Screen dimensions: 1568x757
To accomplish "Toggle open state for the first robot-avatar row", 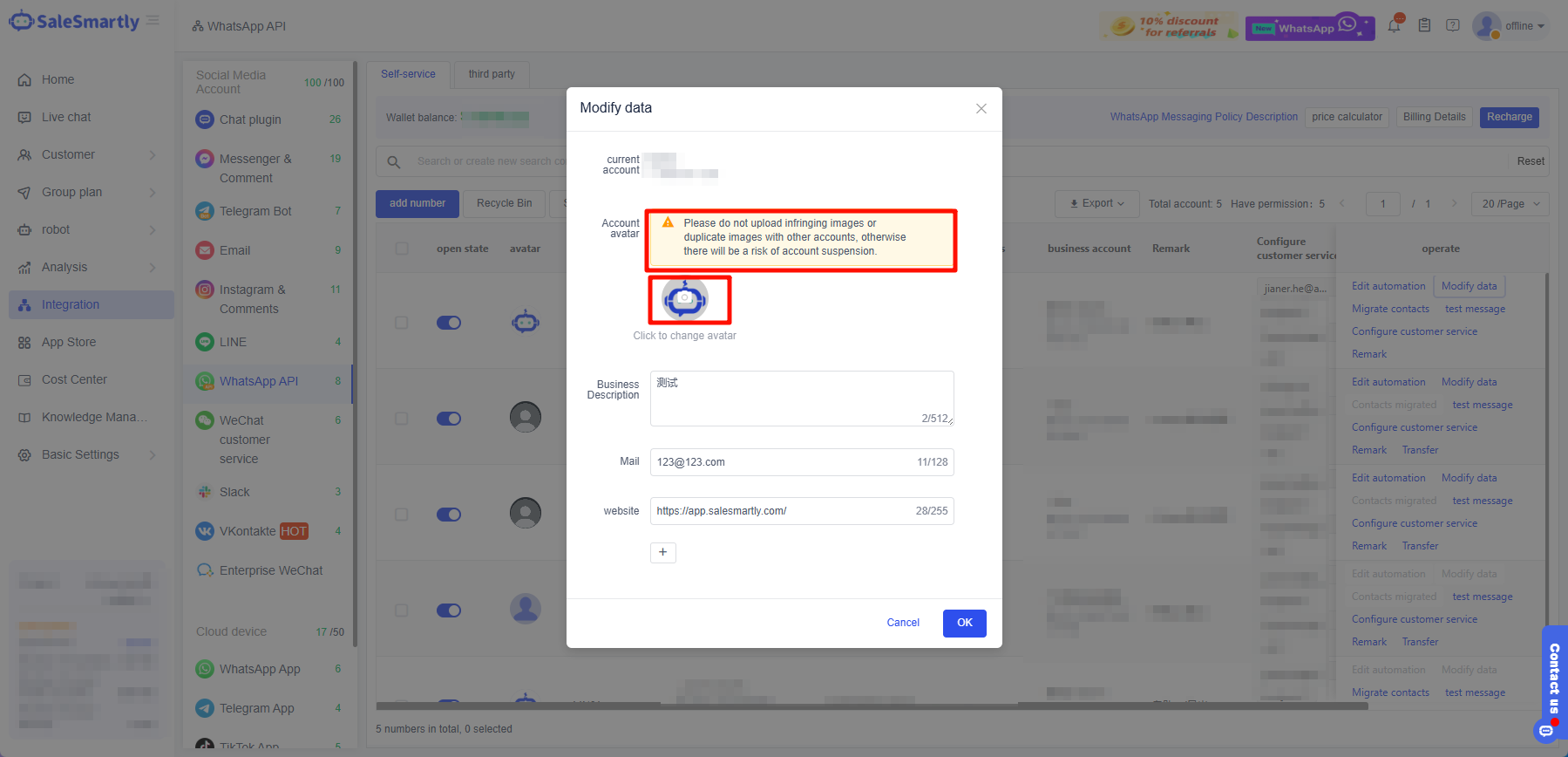I will 449,323.
